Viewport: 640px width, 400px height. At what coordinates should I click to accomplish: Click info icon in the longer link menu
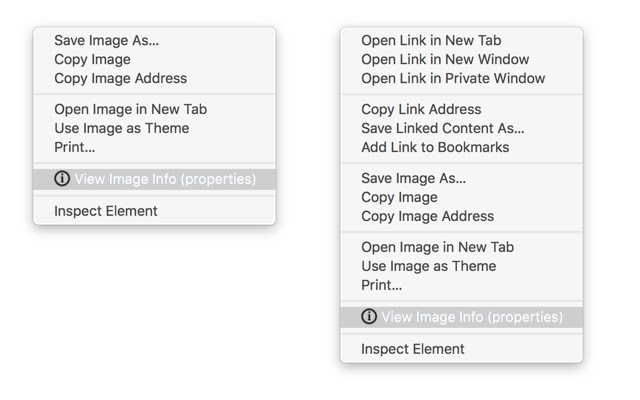point(369,317)
